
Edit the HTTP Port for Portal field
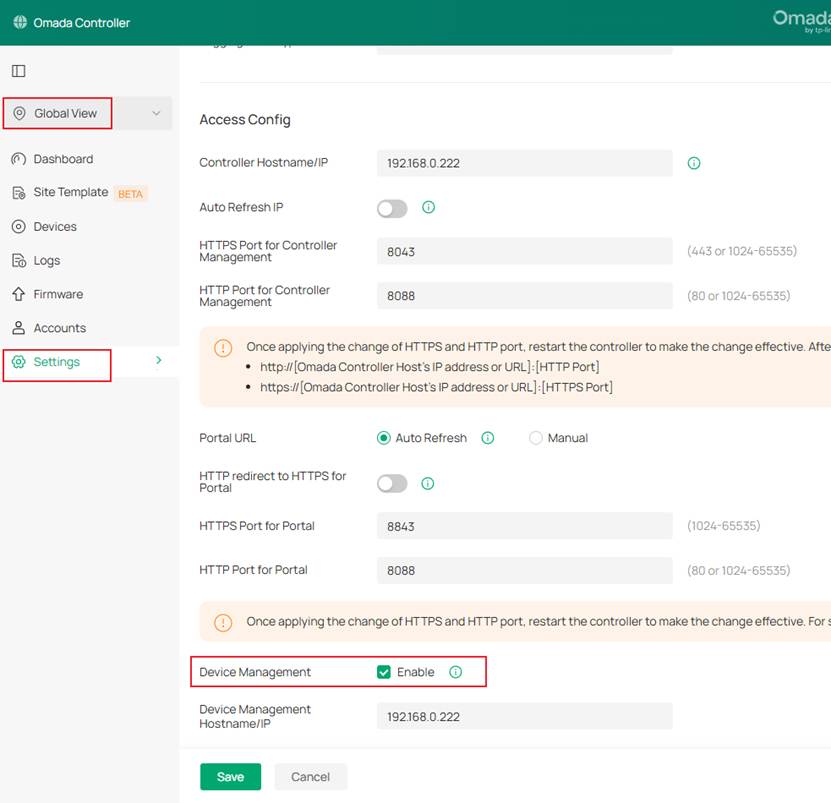(525, 570)
